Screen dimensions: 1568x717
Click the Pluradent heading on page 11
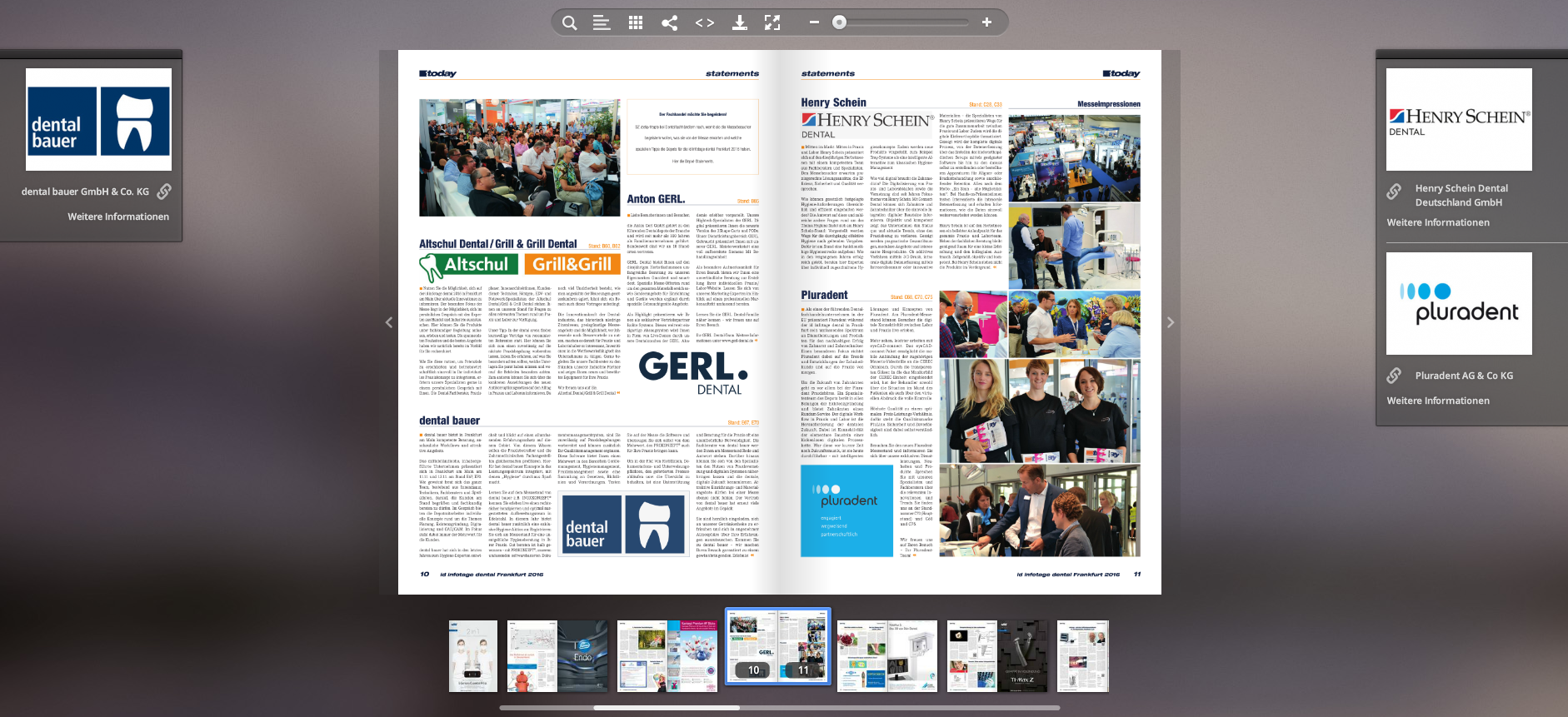point(824,295)
